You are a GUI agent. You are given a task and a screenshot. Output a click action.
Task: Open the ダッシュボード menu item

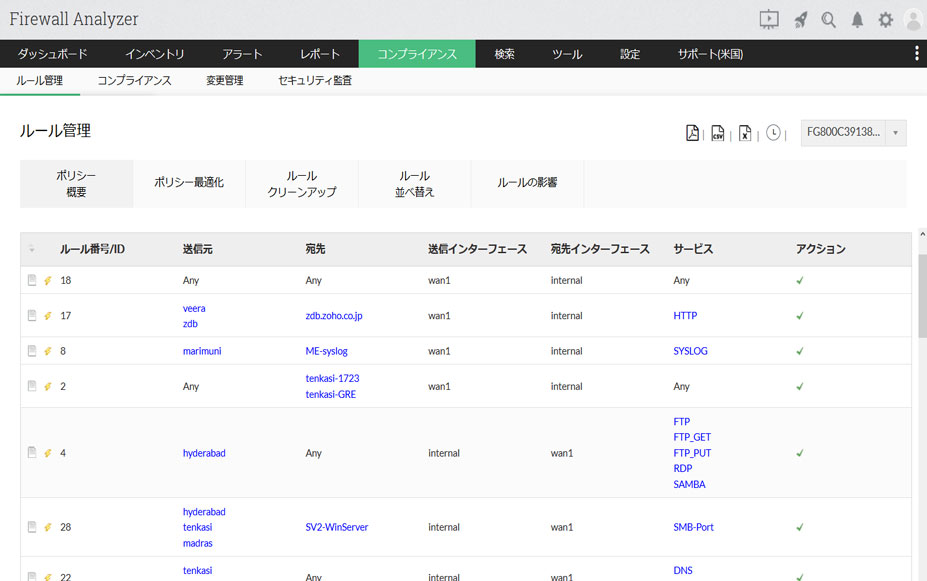(53, 54)
